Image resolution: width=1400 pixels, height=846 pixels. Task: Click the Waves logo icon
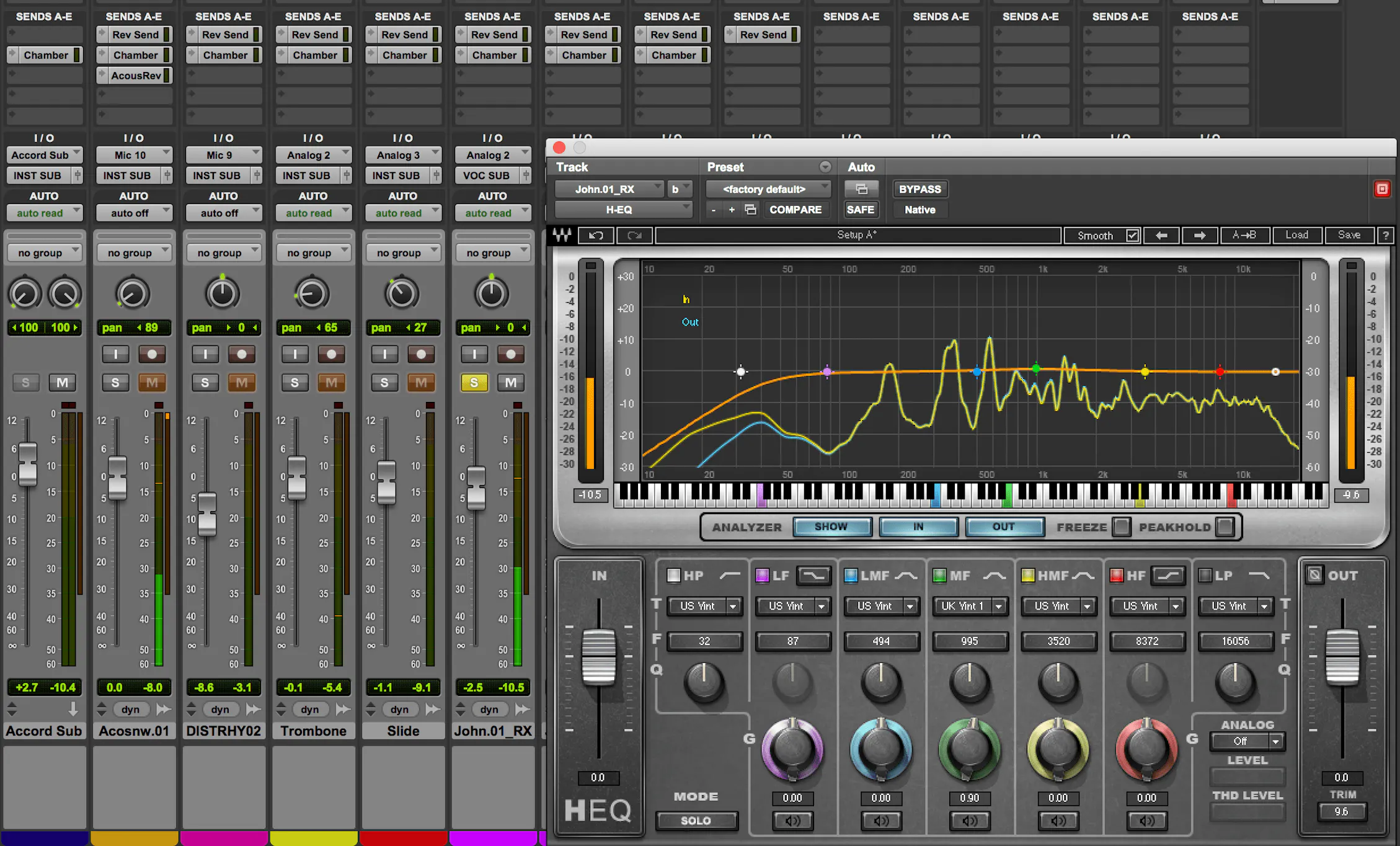(x=562, y=236)
